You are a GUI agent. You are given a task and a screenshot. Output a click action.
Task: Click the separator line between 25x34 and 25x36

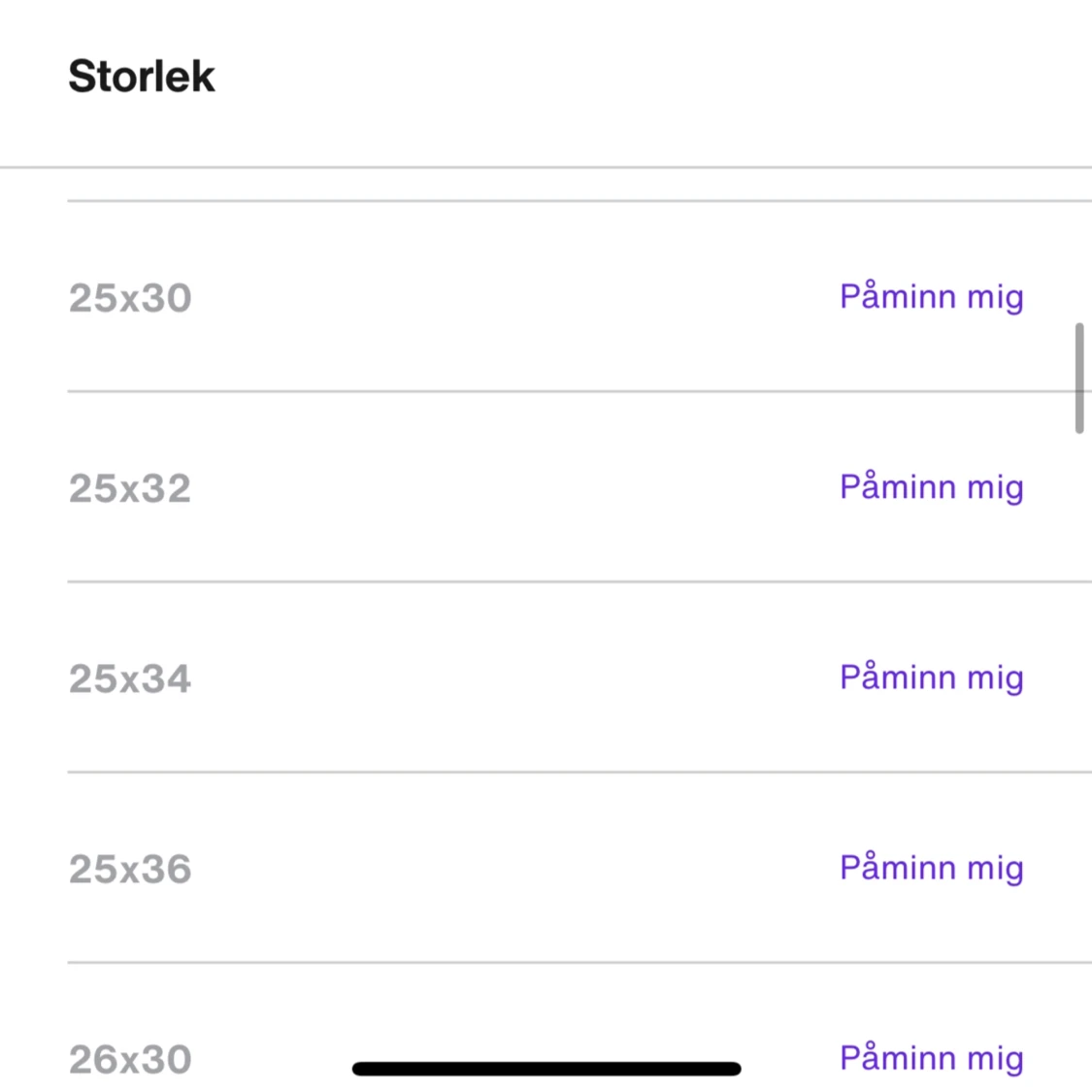579,772
